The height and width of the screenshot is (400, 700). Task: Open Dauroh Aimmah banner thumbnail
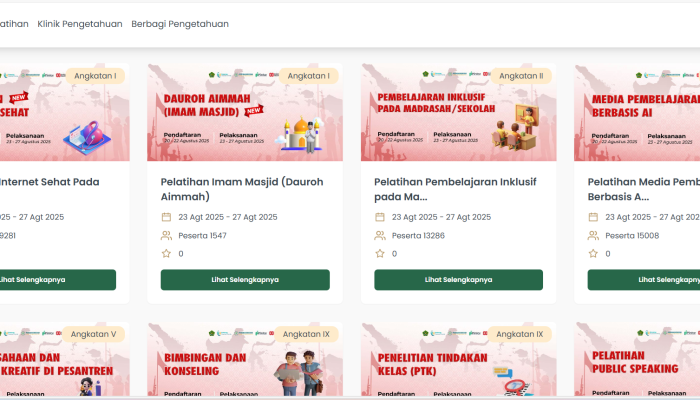coord(245,112)
